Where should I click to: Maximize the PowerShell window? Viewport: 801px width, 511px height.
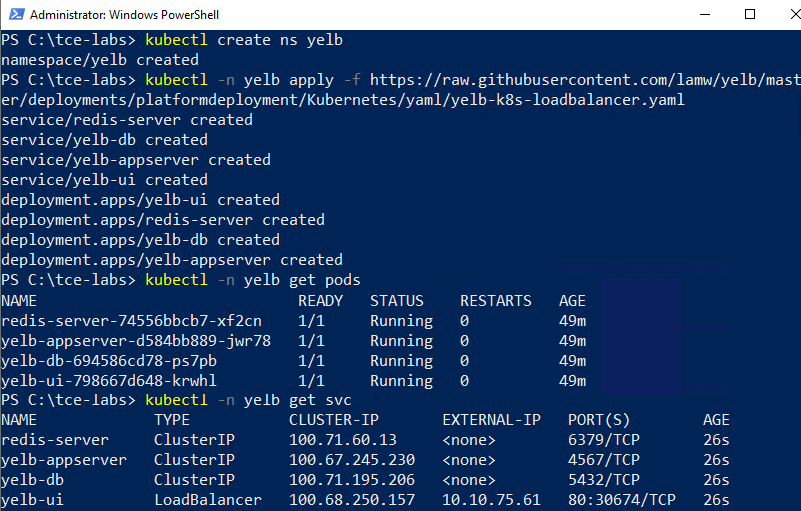tap(750, 14)
